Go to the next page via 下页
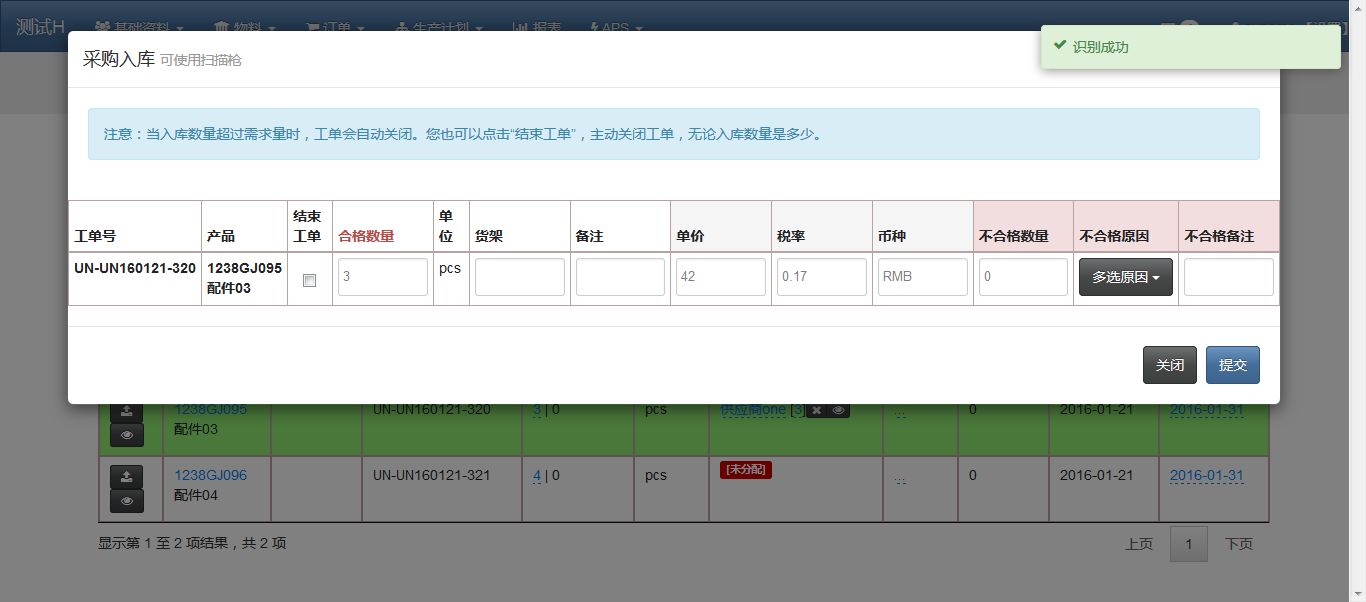 point(1238,544)
